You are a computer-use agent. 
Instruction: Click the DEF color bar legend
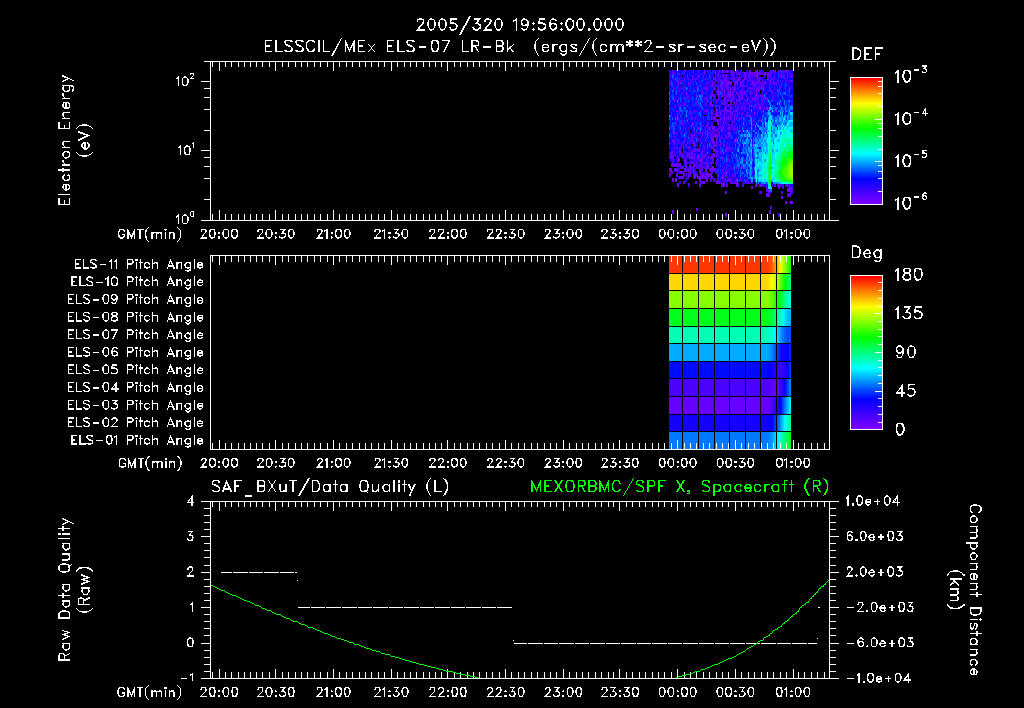(x=866, y=141)
